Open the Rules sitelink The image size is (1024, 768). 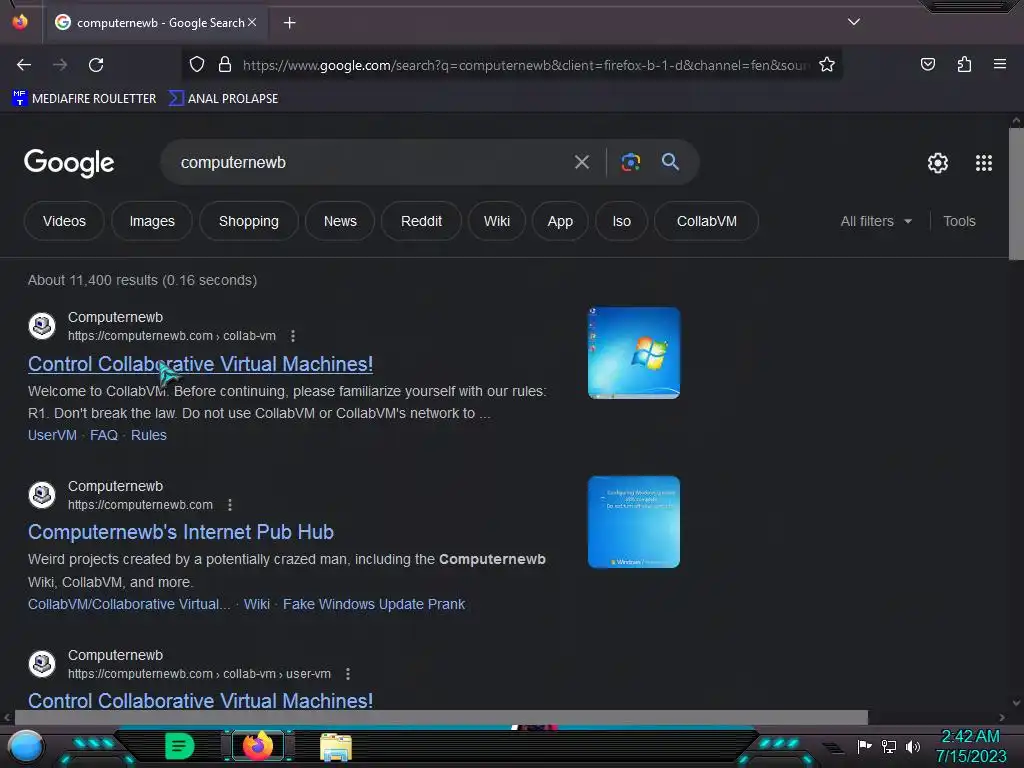pyautogui.click(x=149, y=435)
